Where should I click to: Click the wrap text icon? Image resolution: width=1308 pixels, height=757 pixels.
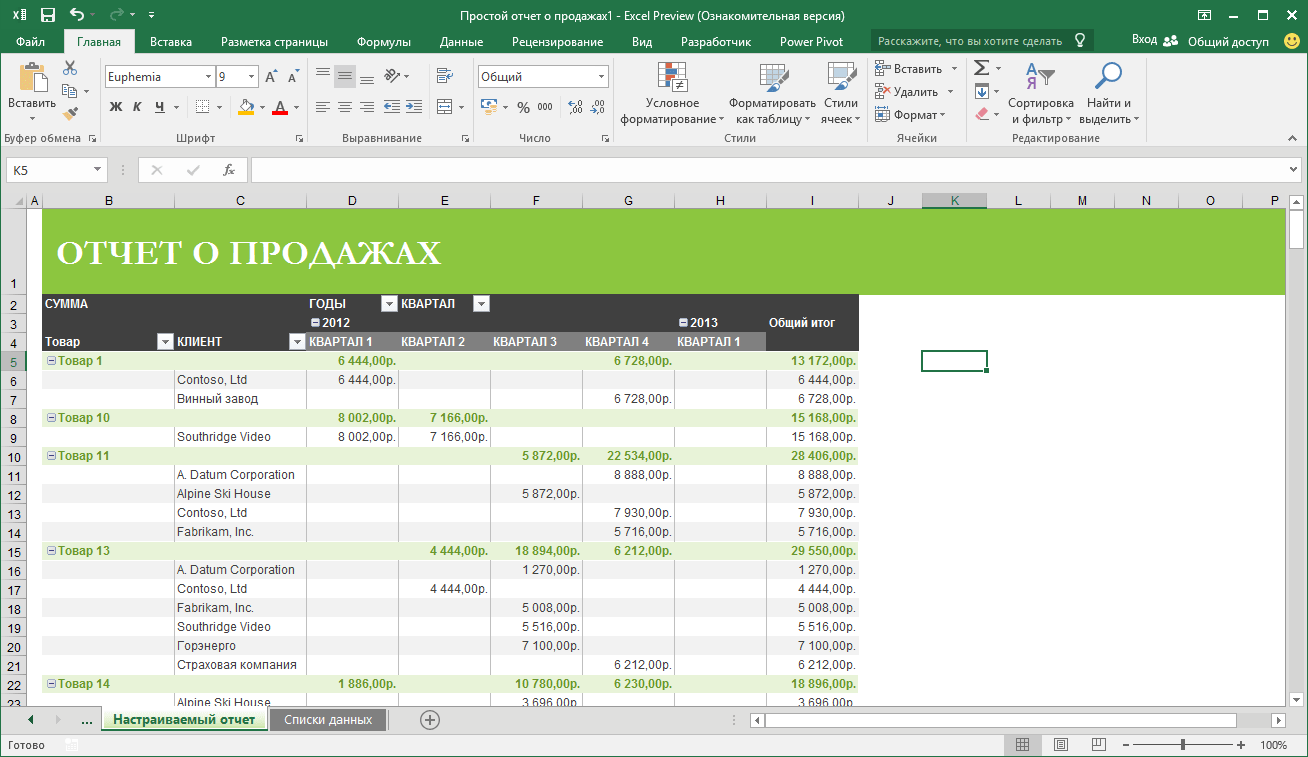pyautogui.click(x=445, y=76)
